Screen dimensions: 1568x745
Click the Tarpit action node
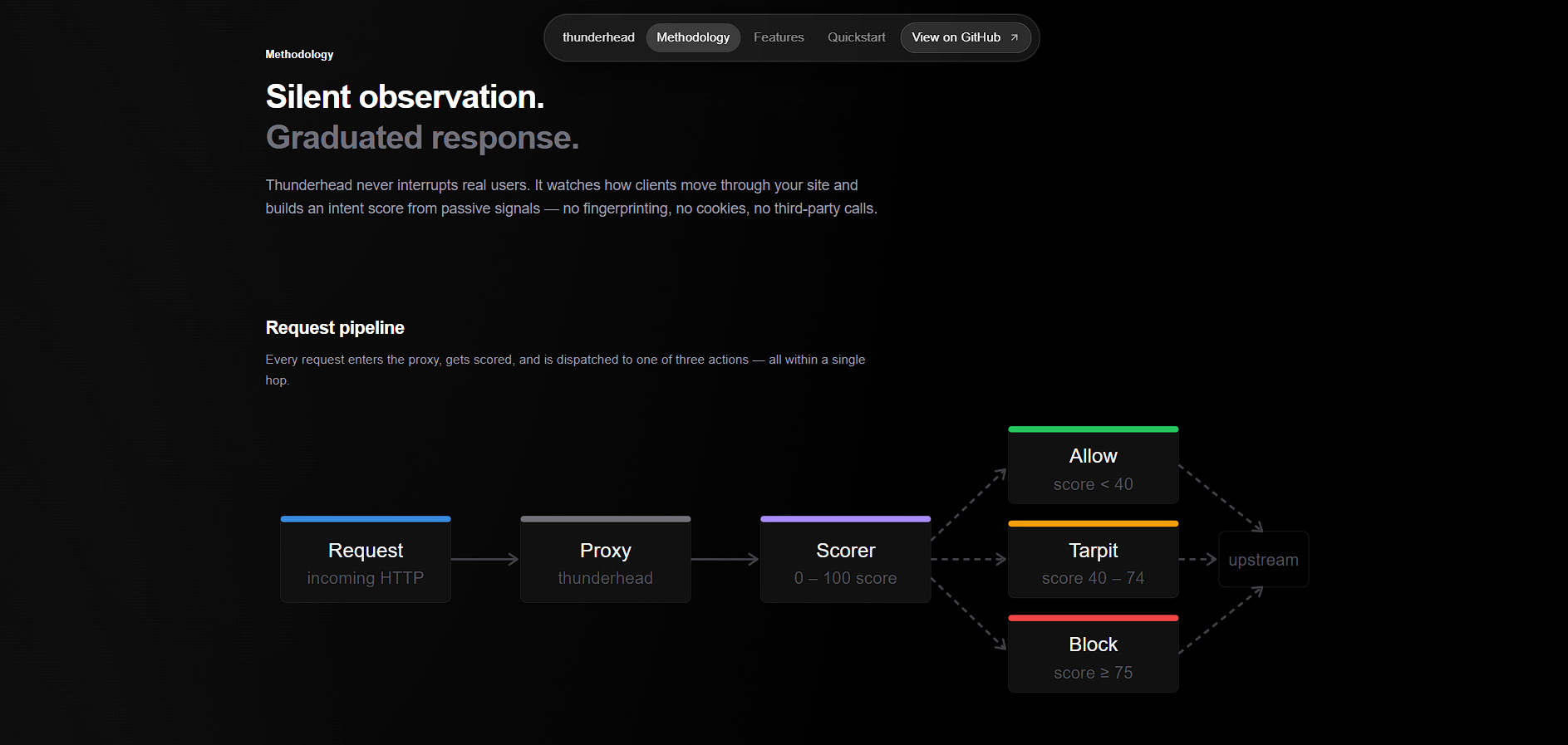(1094, 559)
